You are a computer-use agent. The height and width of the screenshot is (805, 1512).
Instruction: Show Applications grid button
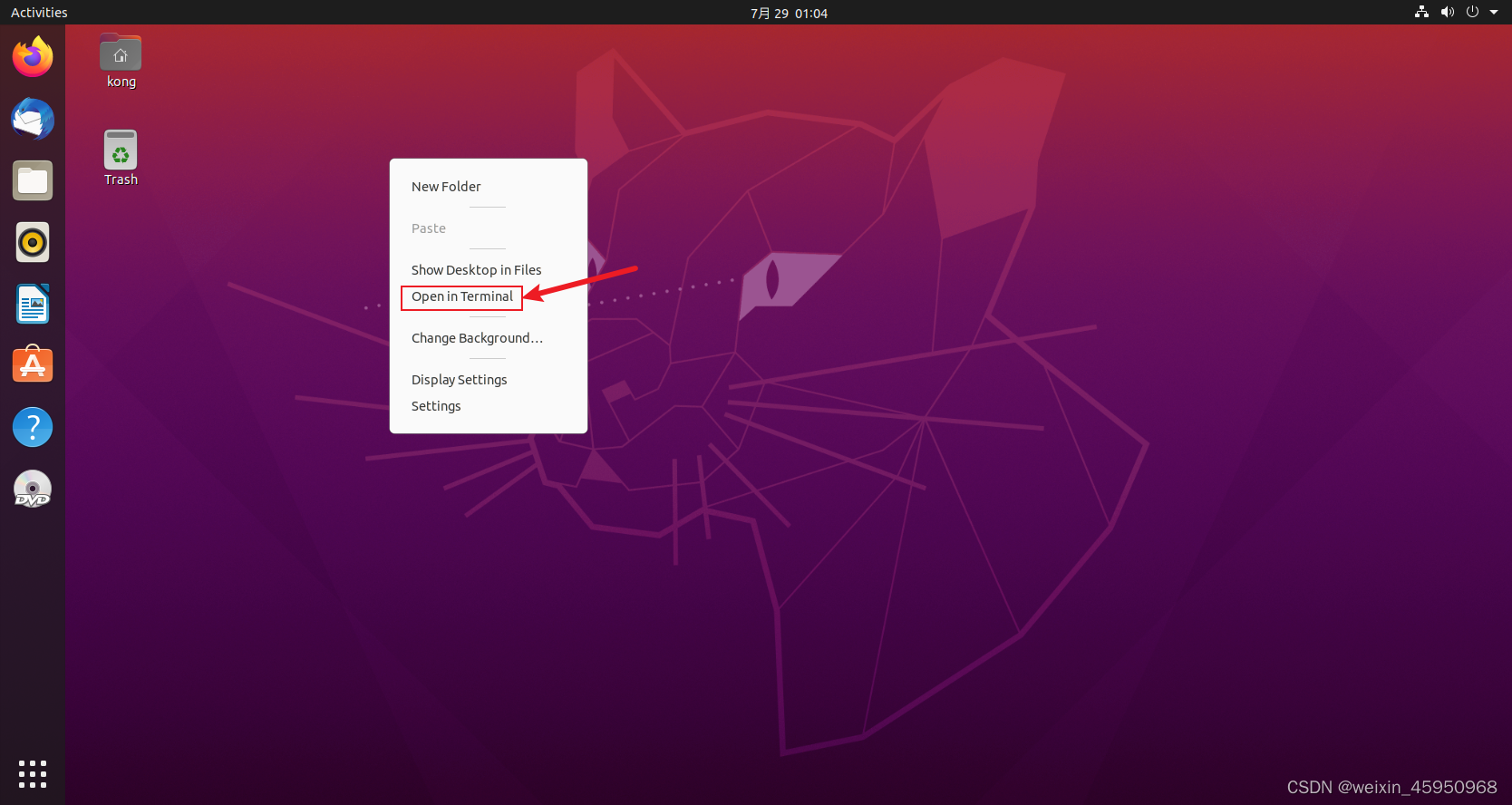tap(33, 774)
